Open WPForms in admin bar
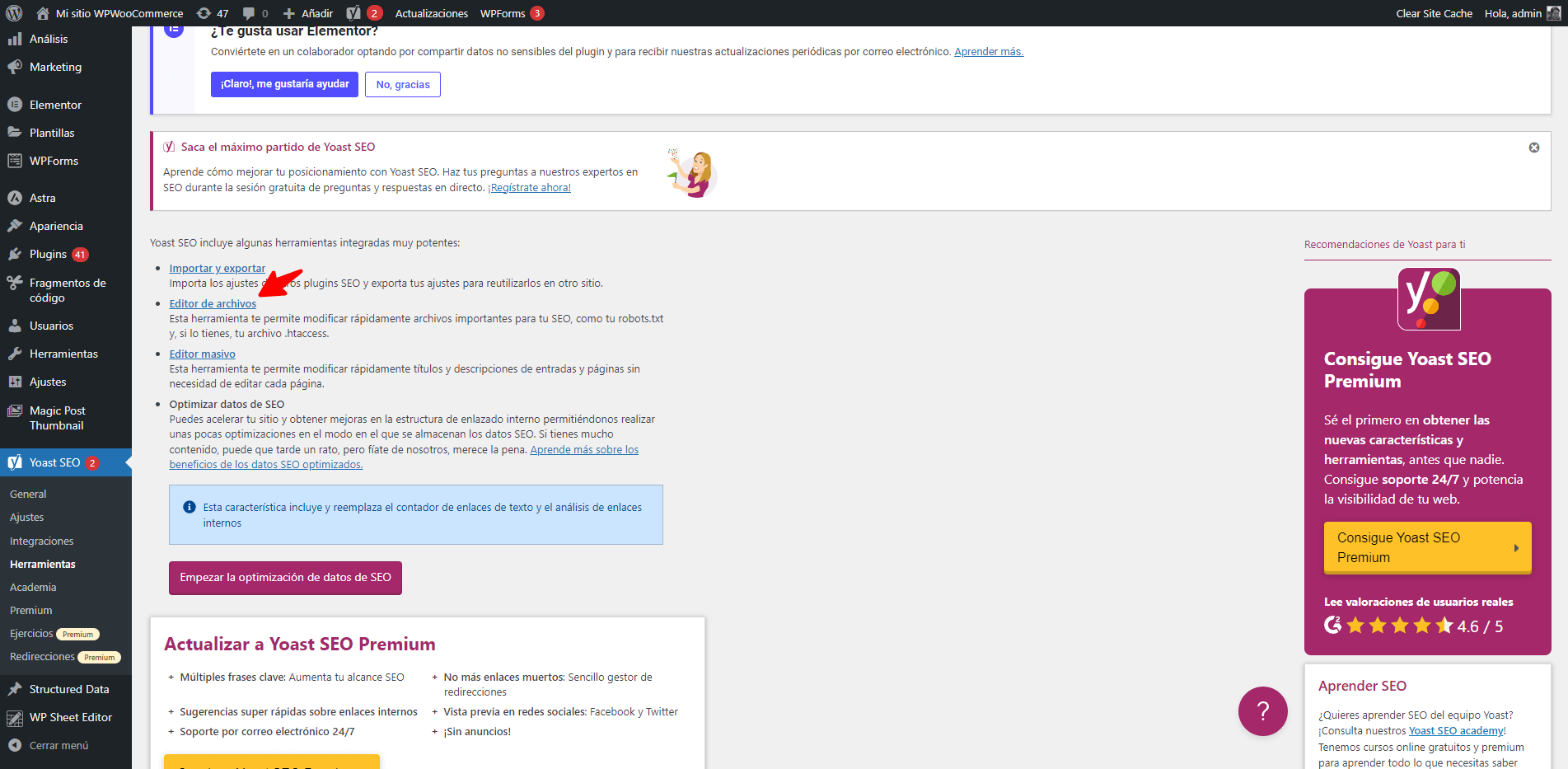 click(x=512, y=13)
